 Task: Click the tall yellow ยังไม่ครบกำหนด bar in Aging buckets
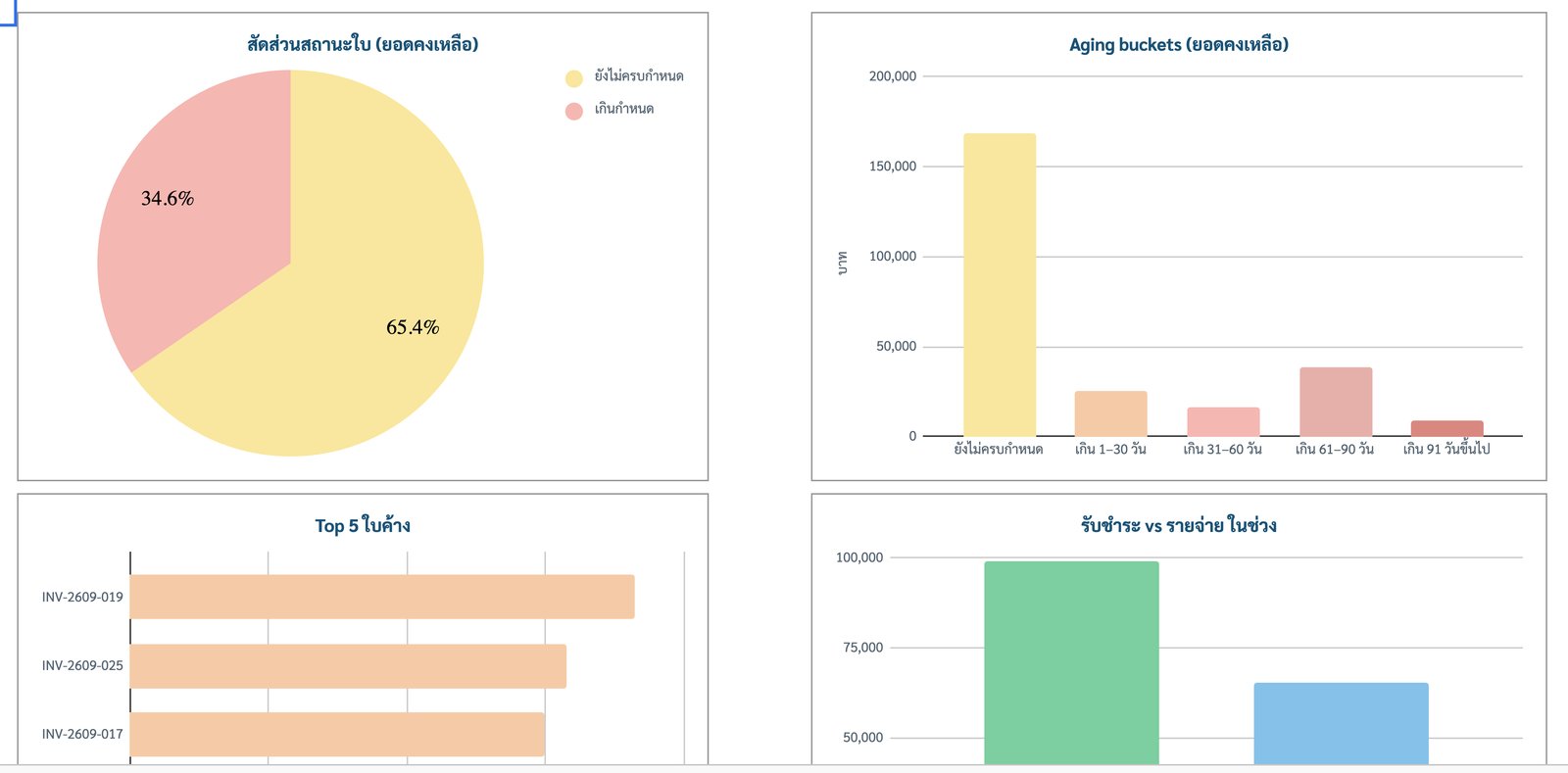(1000, 285)
